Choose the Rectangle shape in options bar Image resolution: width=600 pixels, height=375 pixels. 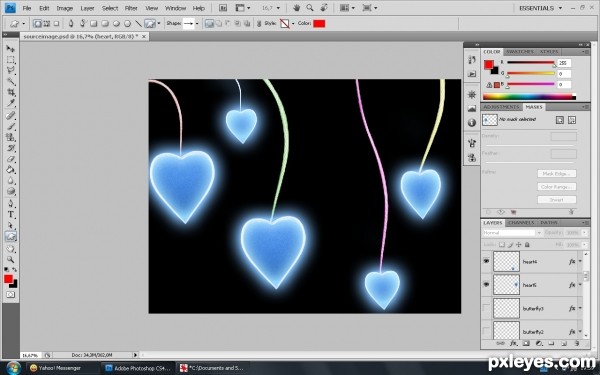[94, 24]
